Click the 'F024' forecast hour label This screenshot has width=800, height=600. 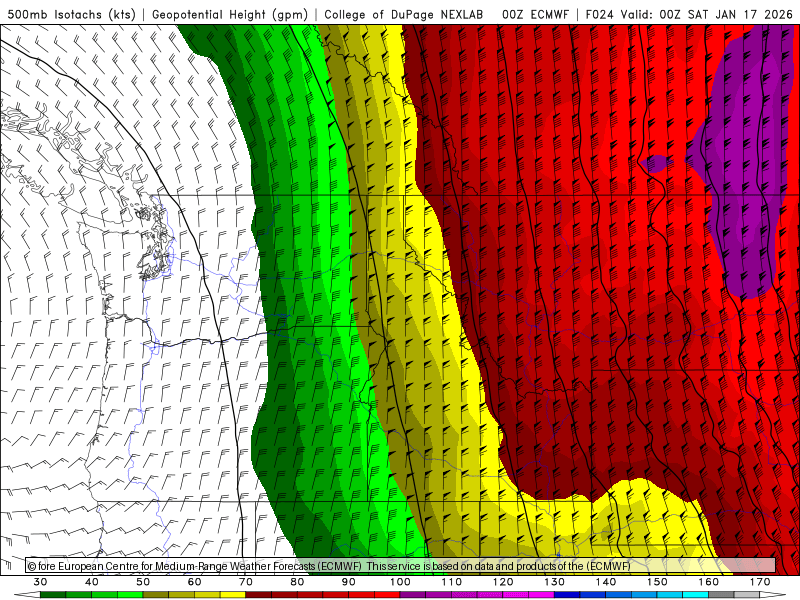point(599,14)
